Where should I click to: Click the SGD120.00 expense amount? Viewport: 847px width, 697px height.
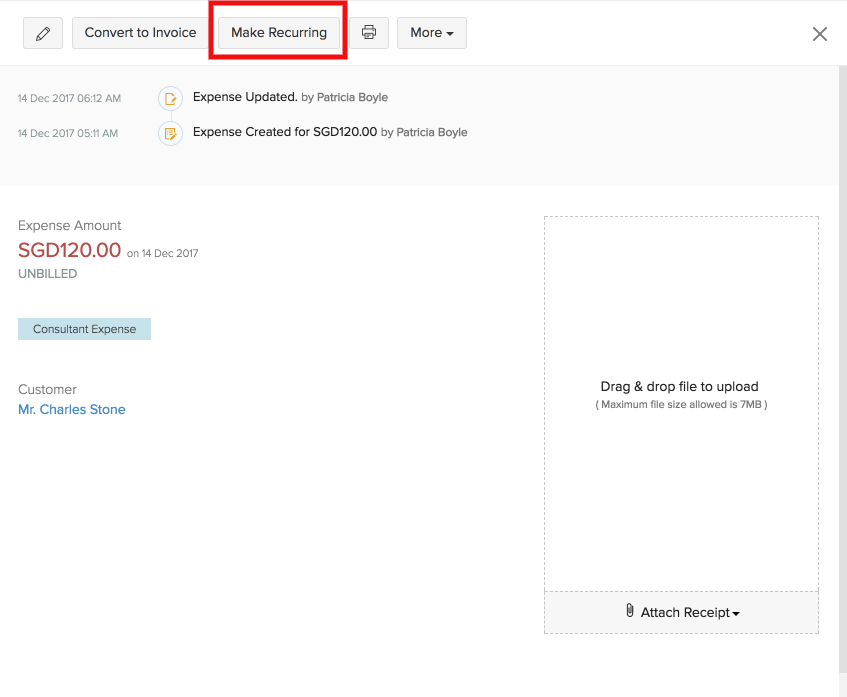tap(69, 250)
